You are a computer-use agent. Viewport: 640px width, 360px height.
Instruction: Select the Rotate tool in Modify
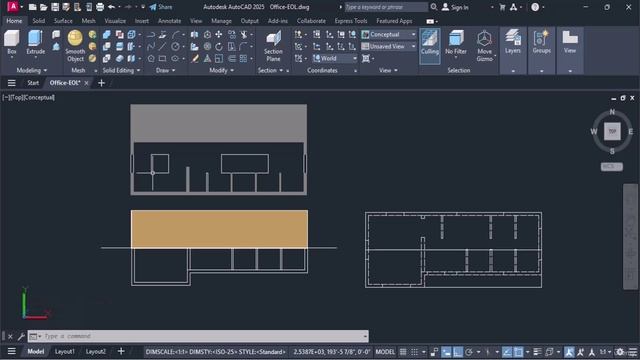point(219,47)
